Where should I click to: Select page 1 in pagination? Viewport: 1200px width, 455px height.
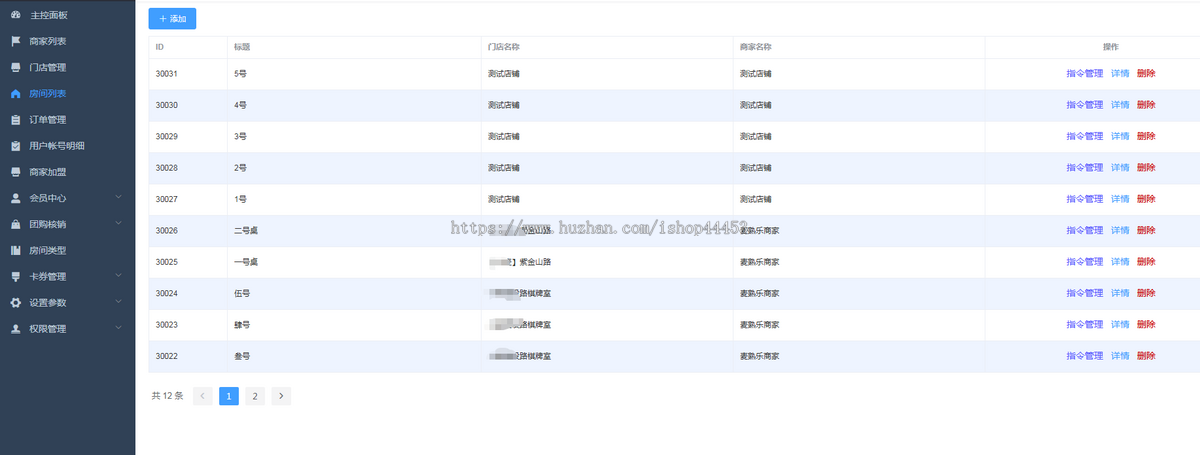click(x=229, y=396)
